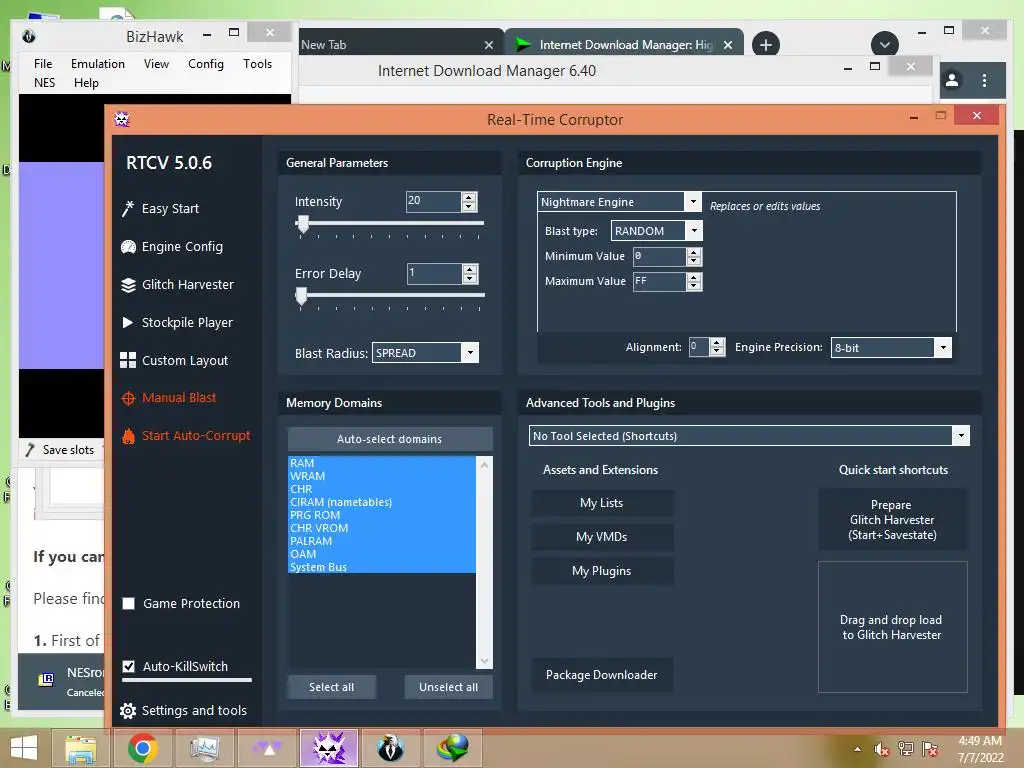Open BizHawk View menu
This screenshot has height=768, width=1024.
[156, 63]
